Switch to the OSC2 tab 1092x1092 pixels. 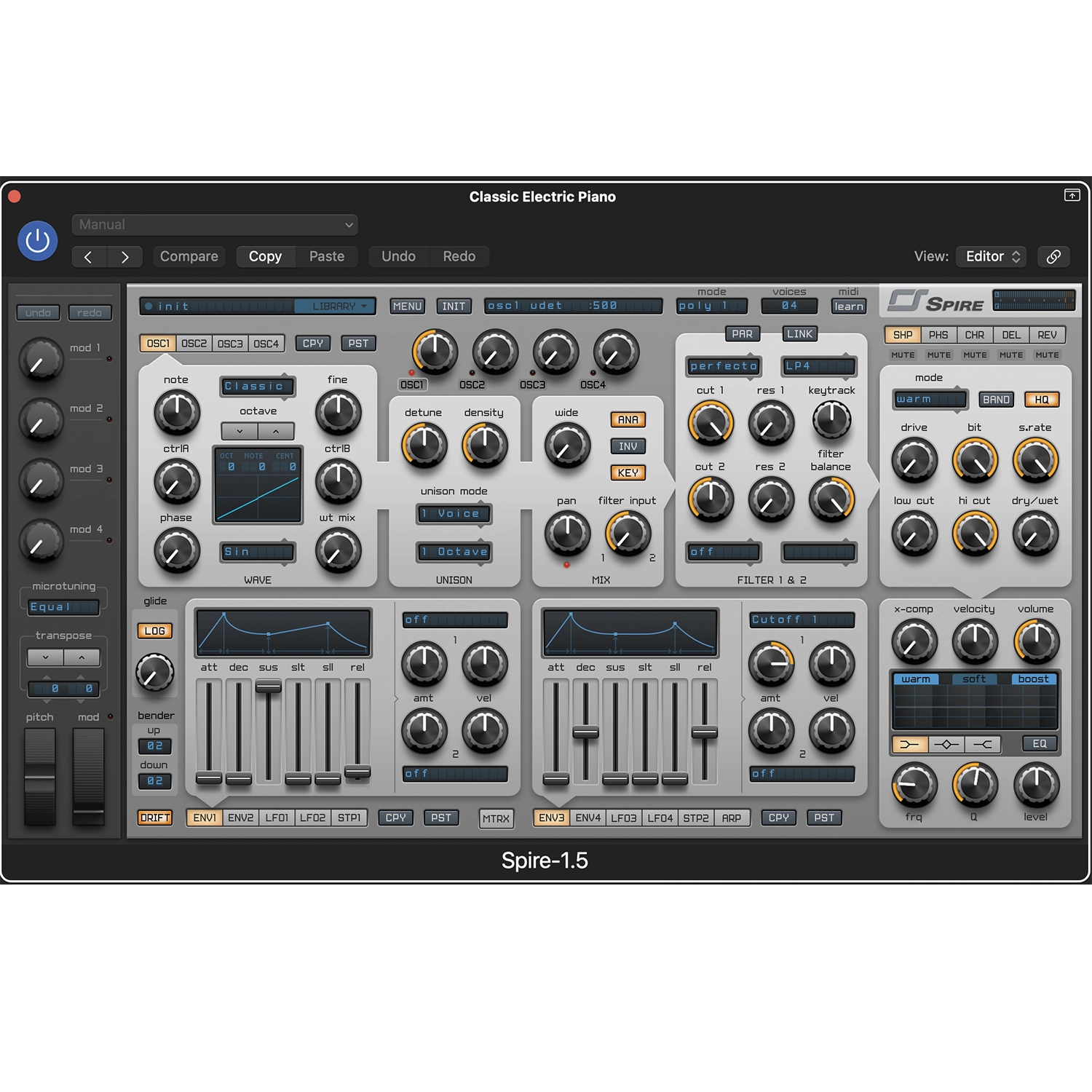194,343
